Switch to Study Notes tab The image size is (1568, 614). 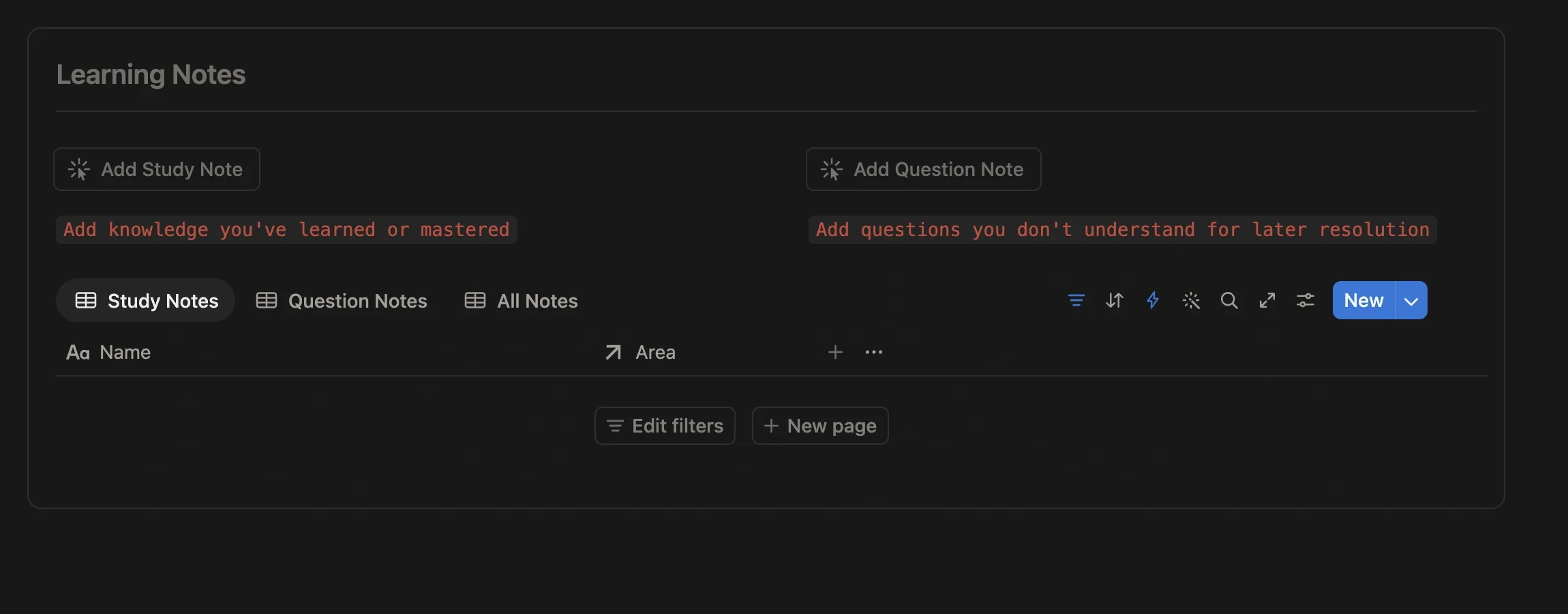146,300
